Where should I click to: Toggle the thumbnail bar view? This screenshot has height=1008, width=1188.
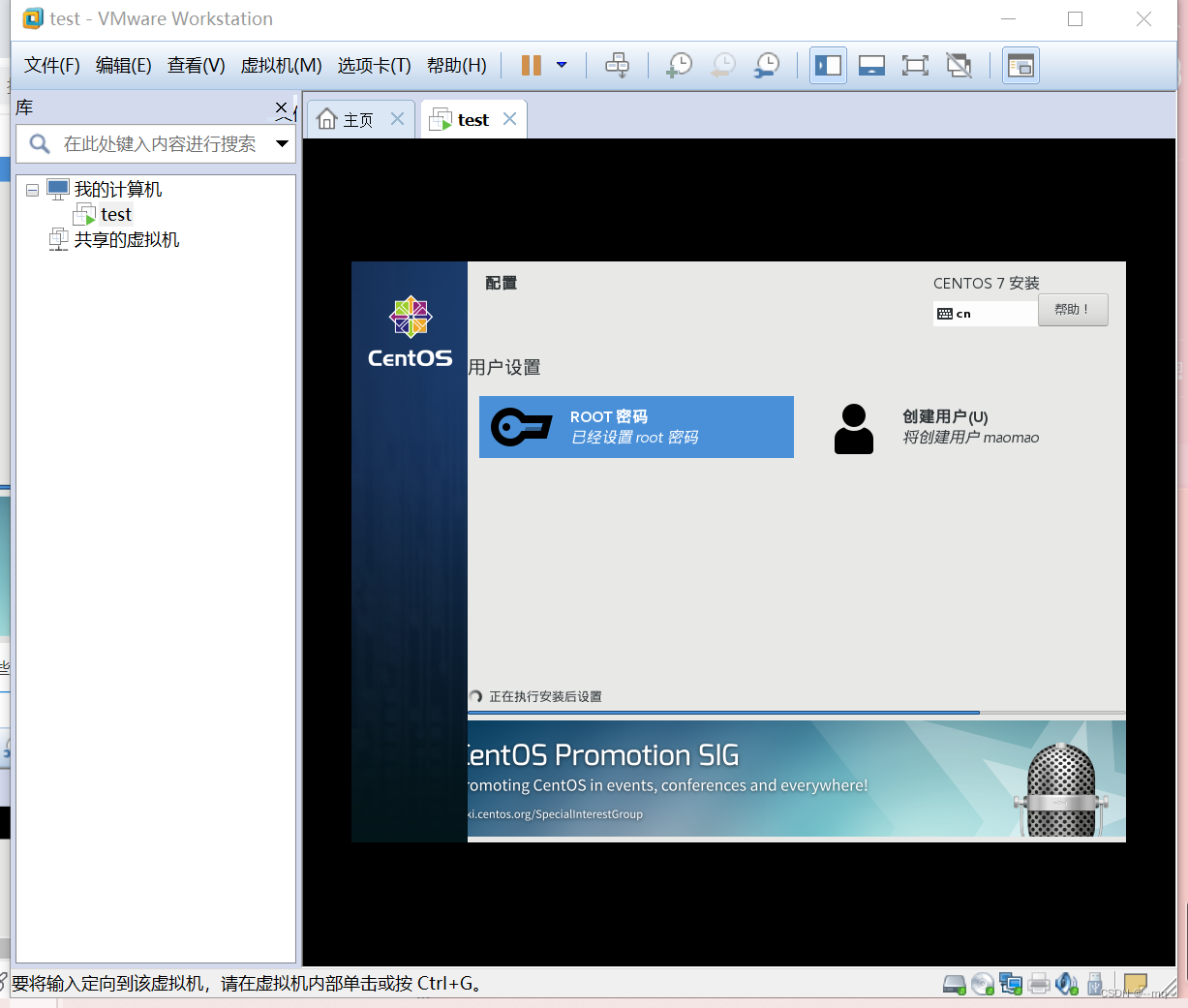[871, 65]
